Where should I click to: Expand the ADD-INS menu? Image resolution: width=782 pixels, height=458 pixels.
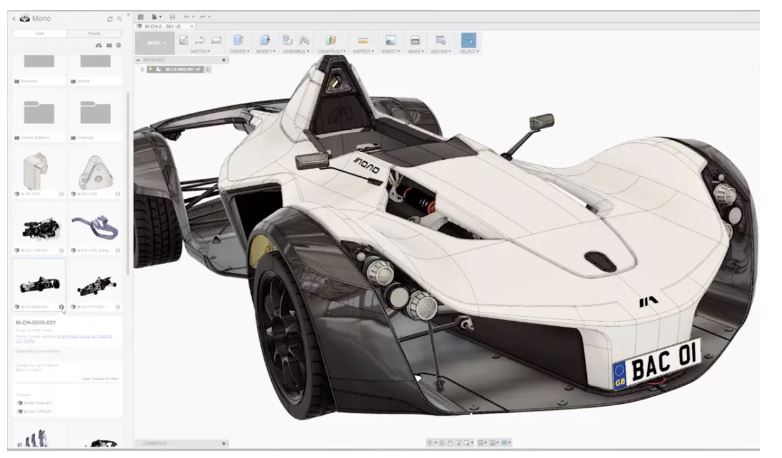tap(440, 51)
